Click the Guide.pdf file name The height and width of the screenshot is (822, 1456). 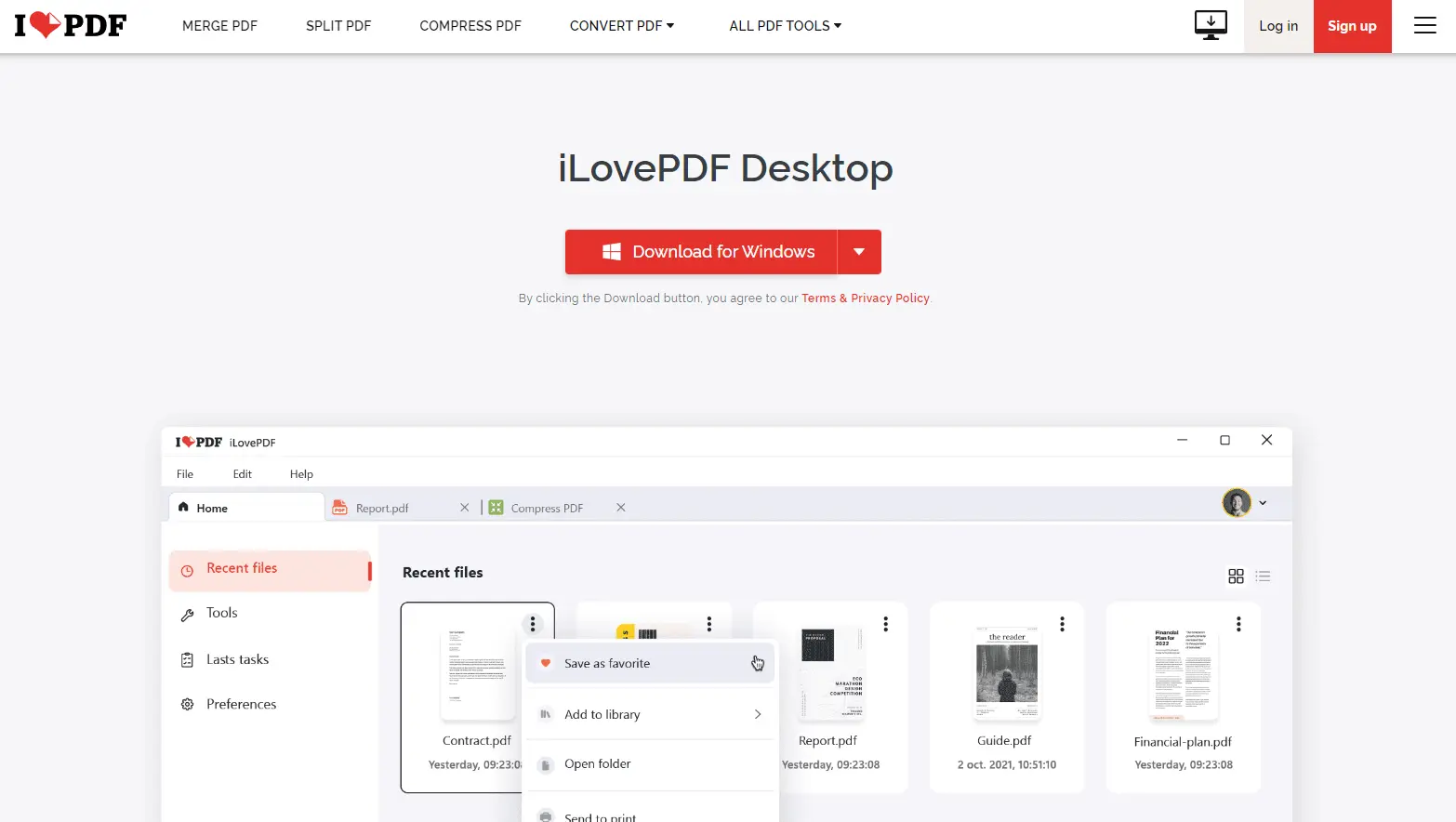point(1004,741)
